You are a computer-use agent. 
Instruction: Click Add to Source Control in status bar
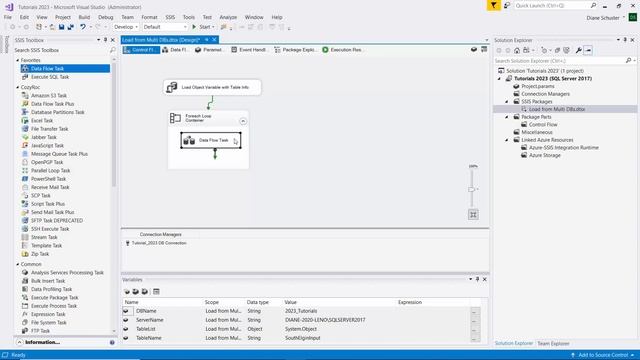tap(603, 355)
